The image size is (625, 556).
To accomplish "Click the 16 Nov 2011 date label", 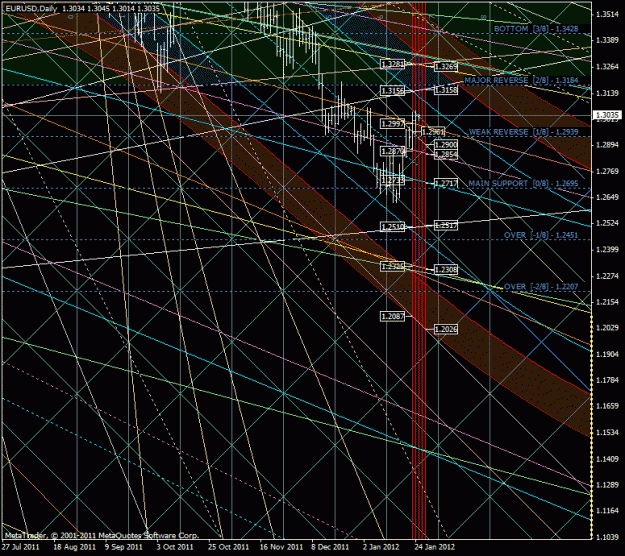I will click(281, 547).
